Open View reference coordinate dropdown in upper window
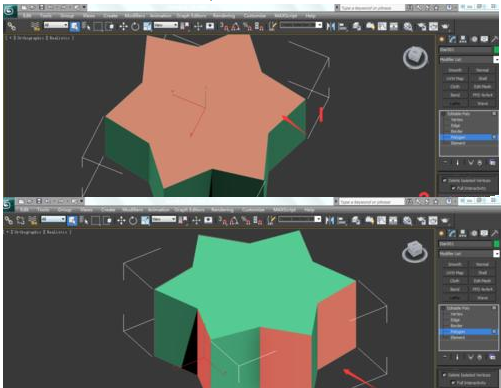This screenshot has width=501, height=388. pyautogui.click(x=166, y=25)
